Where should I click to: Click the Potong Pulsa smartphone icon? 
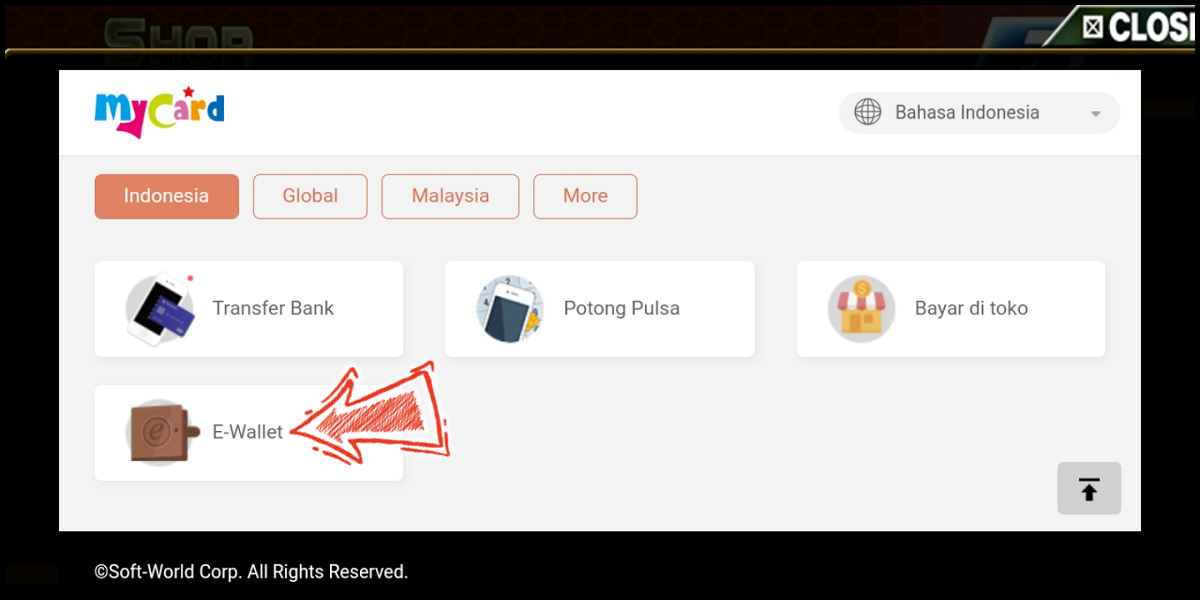[x=510, y=309]
